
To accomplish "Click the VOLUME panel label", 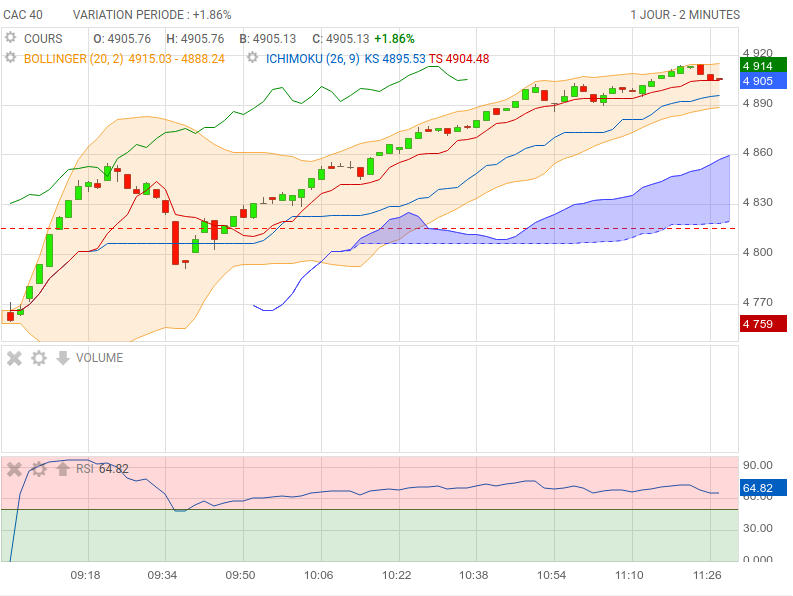I will click(x=100, y=358).
